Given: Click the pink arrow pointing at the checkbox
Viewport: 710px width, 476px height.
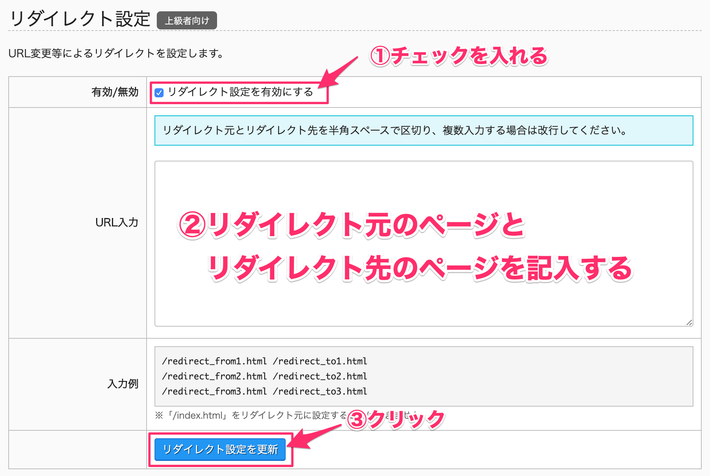Looking at the screenshot, I should (x=342, y=75).
